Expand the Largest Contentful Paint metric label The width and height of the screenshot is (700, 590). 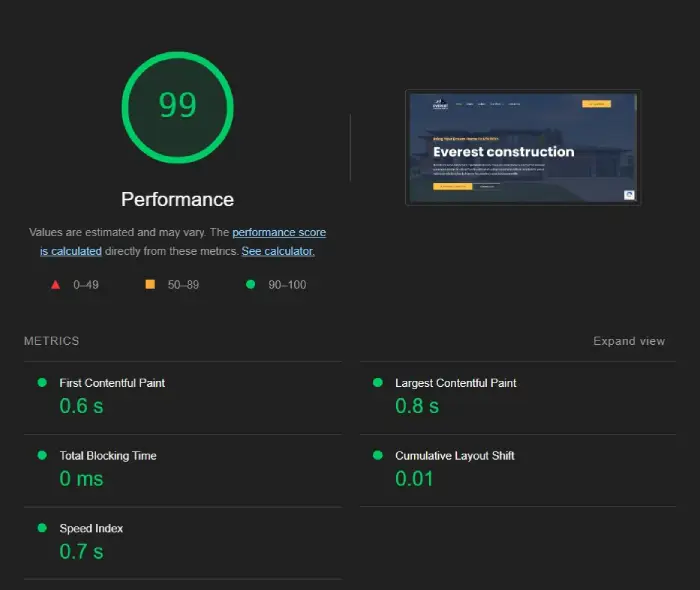[x=455, y=383]
